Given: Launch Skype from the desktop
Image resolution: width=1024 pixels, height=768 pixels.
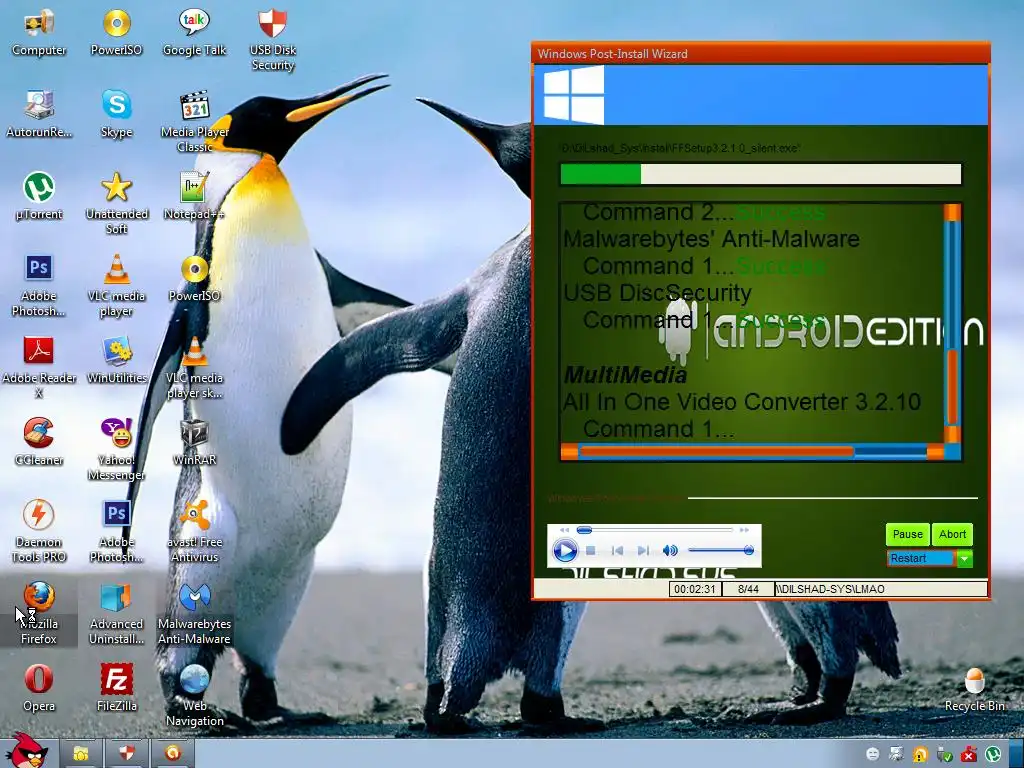Looking at the screenshot, I should click(x=116, y=114).
